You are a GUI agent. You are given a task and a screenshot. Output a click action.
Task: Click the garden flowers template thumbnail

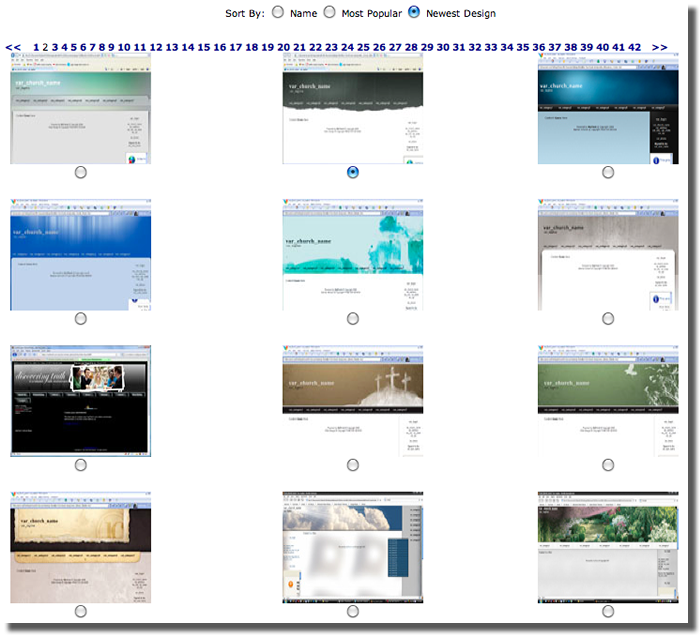[608, 547]
